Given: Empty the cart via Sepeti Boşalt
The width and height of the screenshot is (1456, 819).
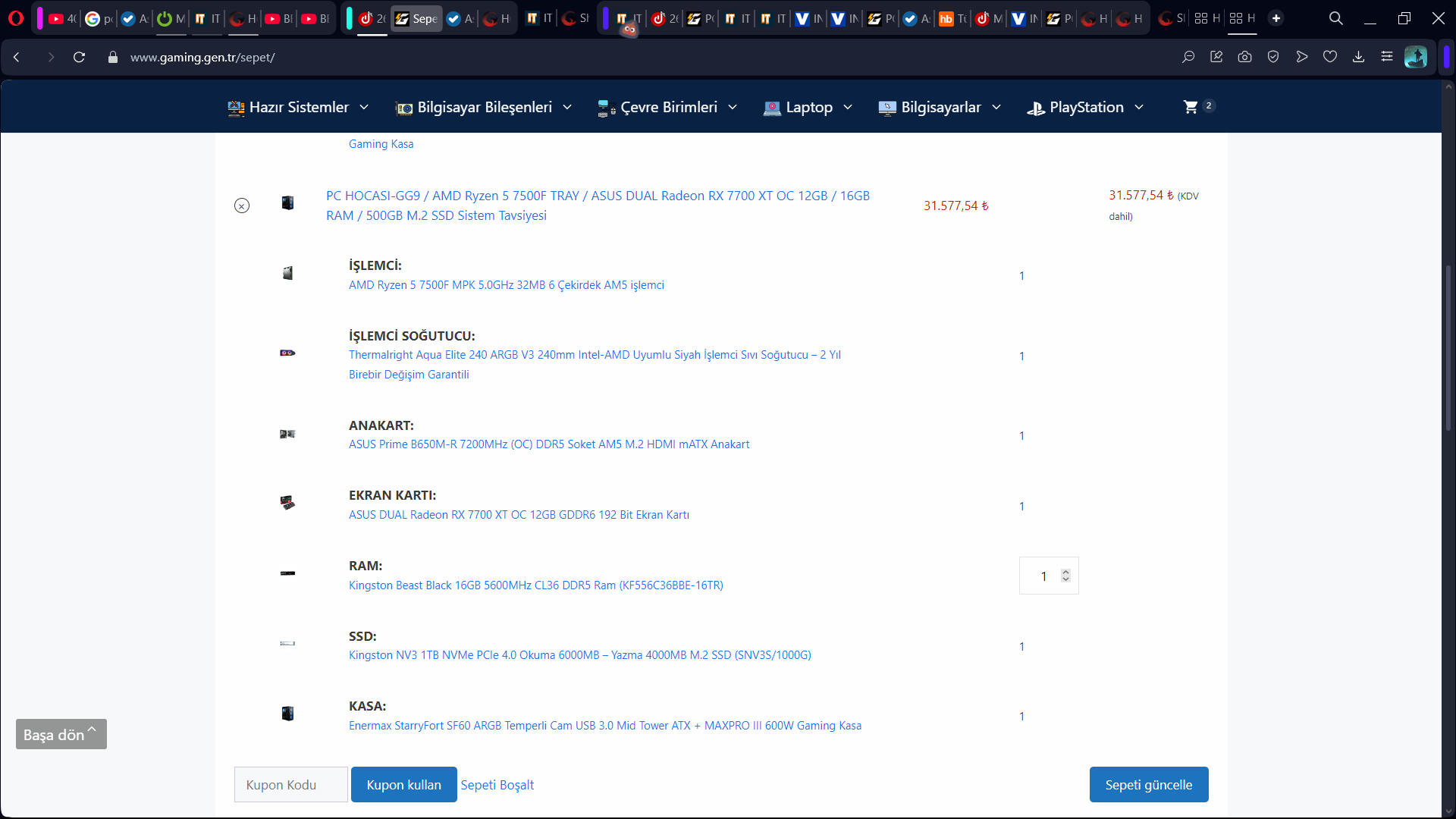Looking at the screenshot, I should [497, 785].
